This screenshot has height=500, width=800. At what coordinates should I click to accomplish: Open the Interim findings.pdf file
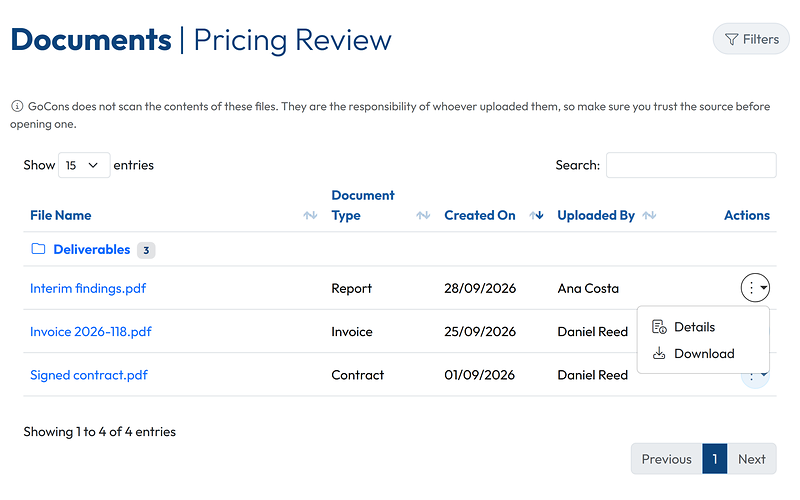tap(88, 288)
